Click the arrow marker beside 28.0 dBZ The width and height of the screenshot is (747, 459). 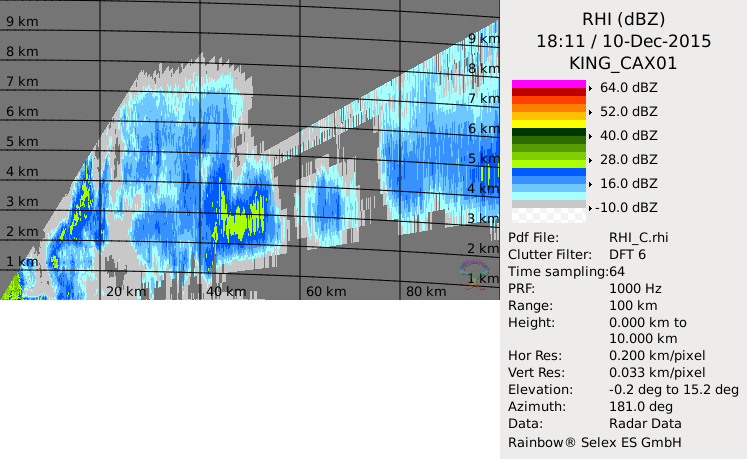(591, 160)
